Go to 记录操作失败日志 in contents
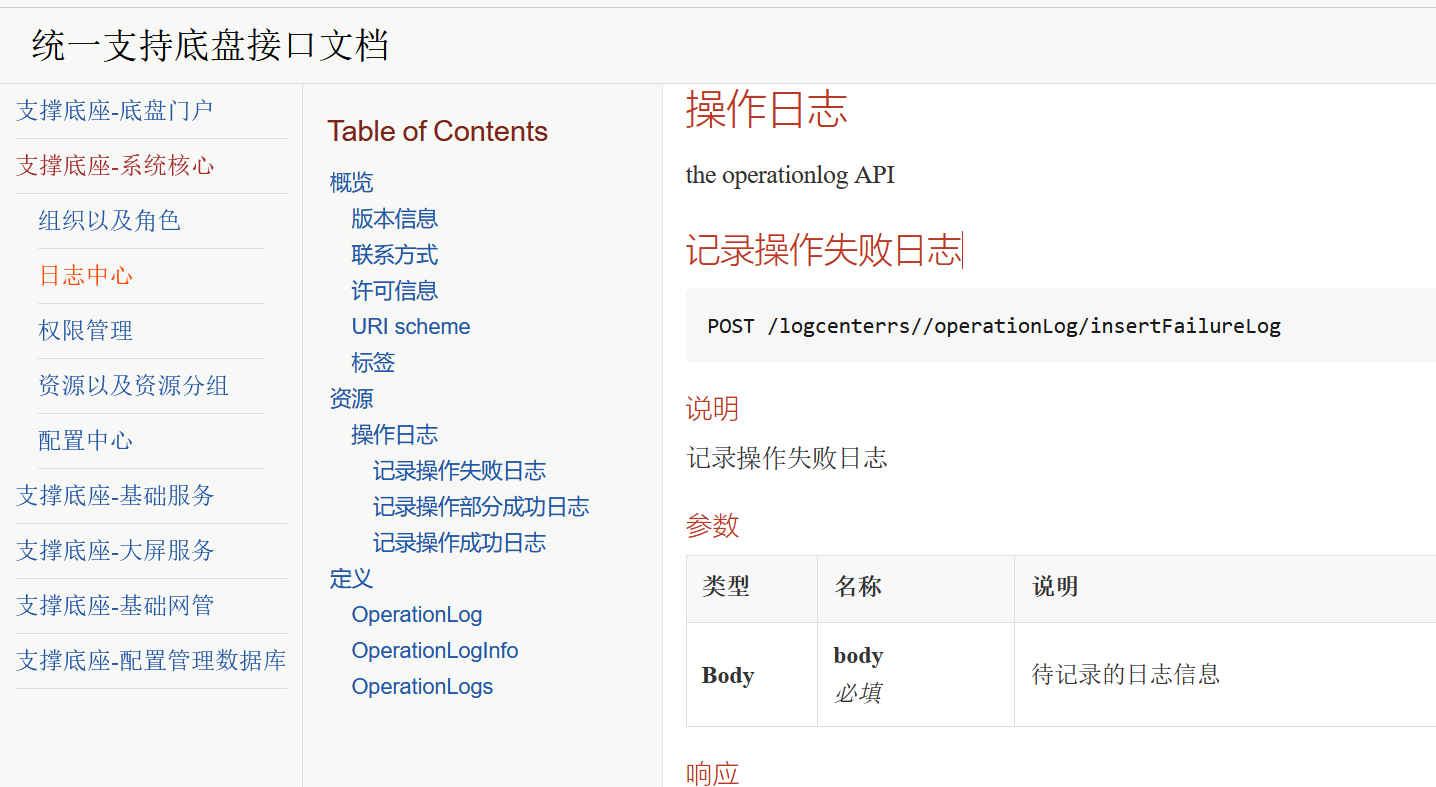Viewport: 1436px width, 787px height. [x=459, y=470]
